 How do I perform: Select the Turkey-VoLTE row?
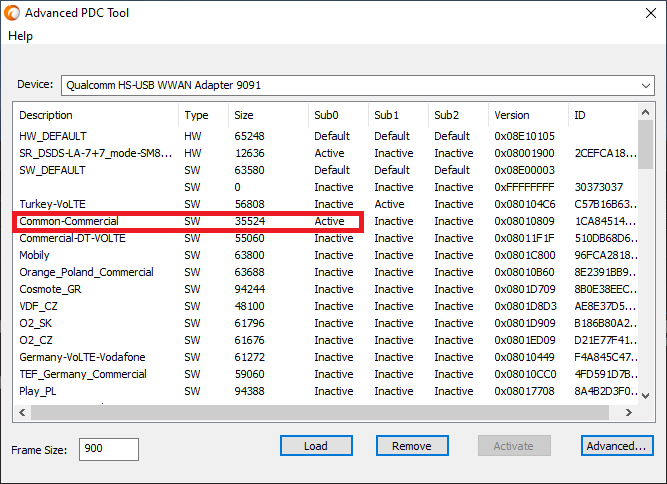[325, 204]
